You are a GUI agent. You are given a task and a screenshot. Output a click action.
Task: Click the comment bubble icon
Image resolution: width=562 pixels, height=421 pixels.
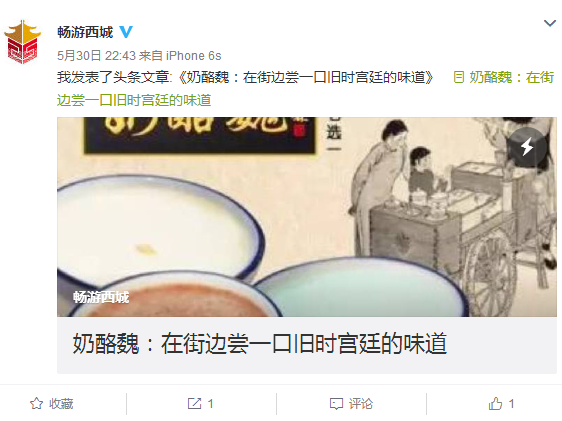tap(336, 404)
